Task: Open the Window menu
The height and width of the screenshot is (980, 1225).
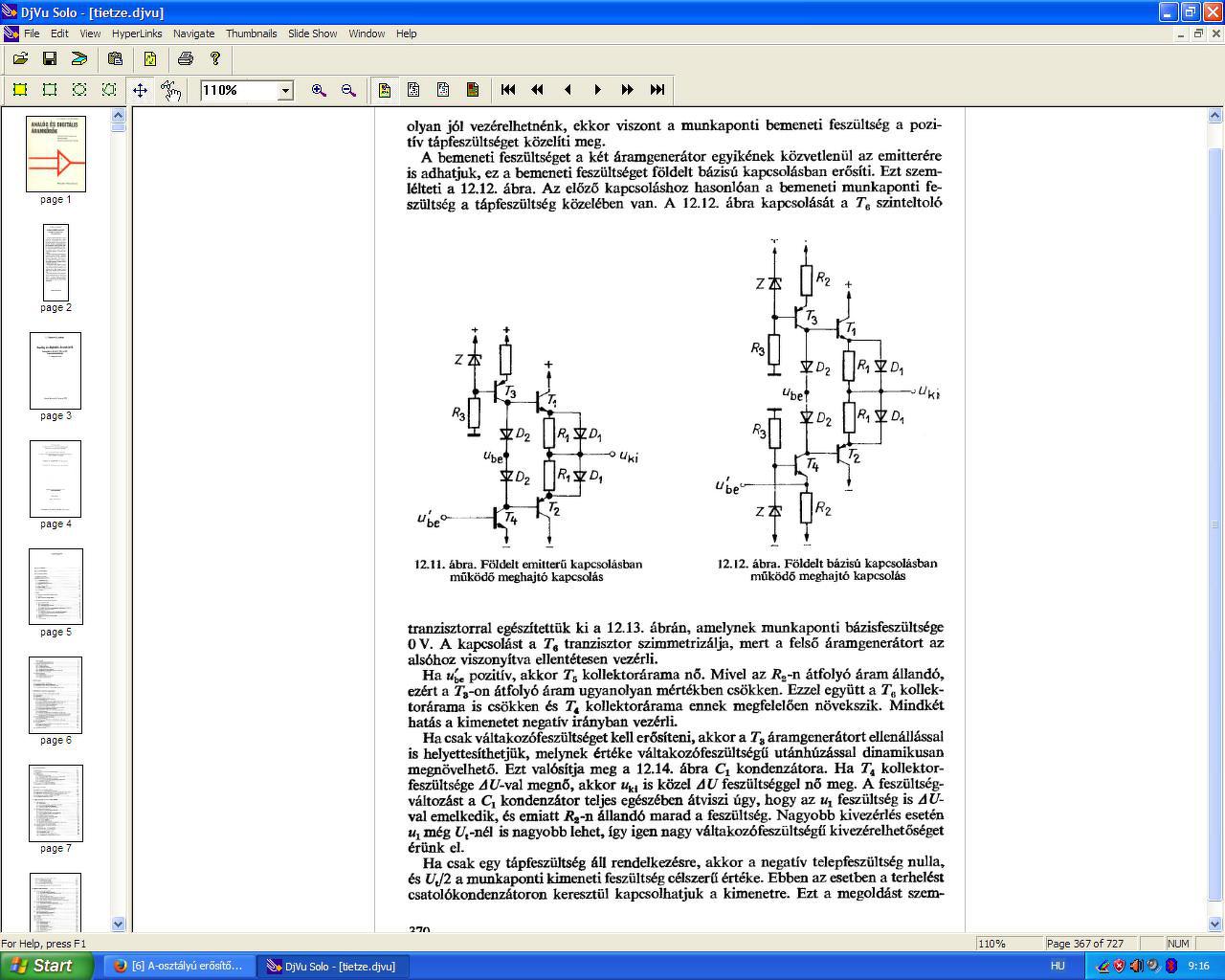Action: (x=367, y=33)
